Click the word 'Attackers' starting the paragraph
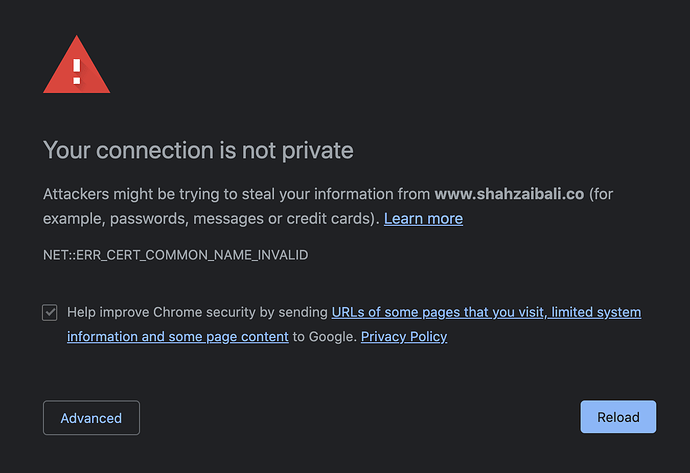The image size is (690, 473). click(76, 194)
